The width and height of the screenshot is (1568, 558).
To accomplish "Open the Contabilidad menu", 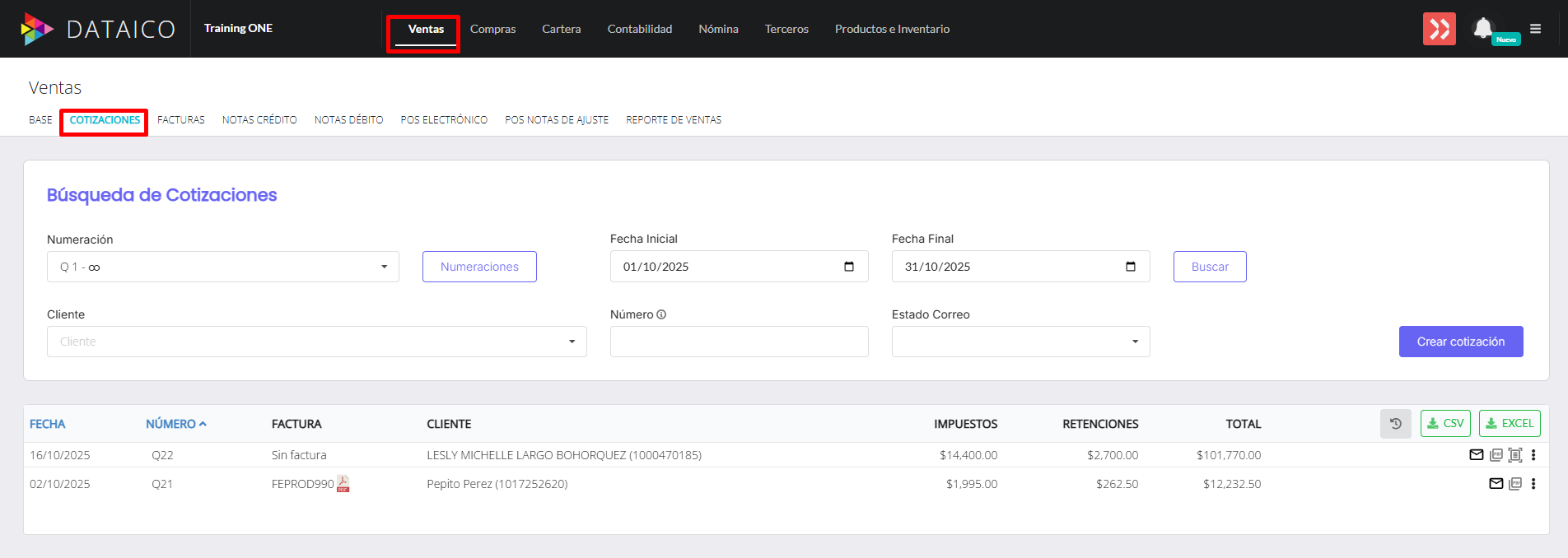I will (x=639, y=29).
